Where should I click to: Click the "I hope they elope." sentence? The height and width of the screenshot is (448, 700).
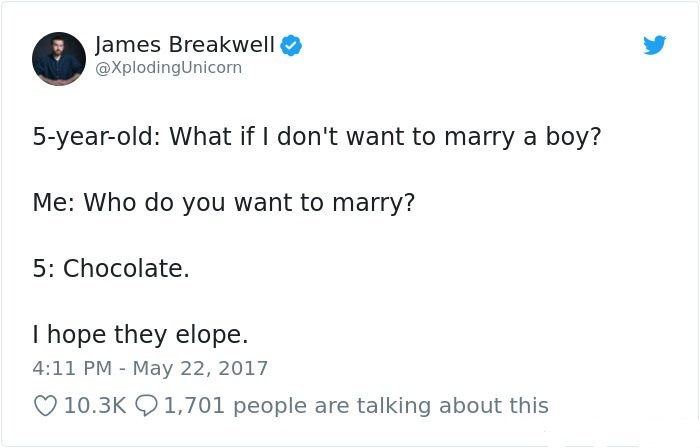click(x=140, y=335)
